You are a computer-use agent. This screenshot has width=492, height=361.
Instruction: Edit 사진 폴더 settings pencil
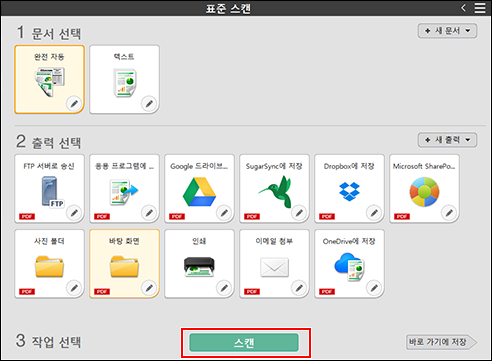(x=74, y=288)
